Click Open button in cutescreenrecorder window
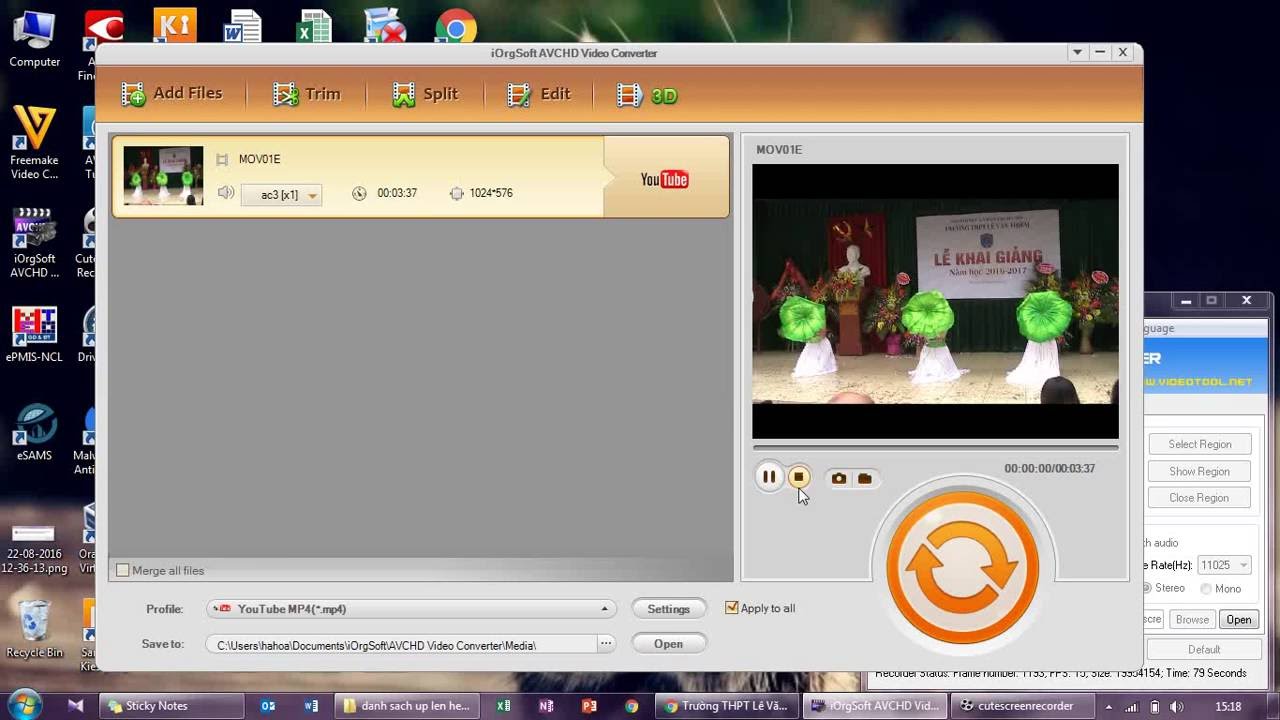This screenshot has height=720, width=1280. point(1238,619)
